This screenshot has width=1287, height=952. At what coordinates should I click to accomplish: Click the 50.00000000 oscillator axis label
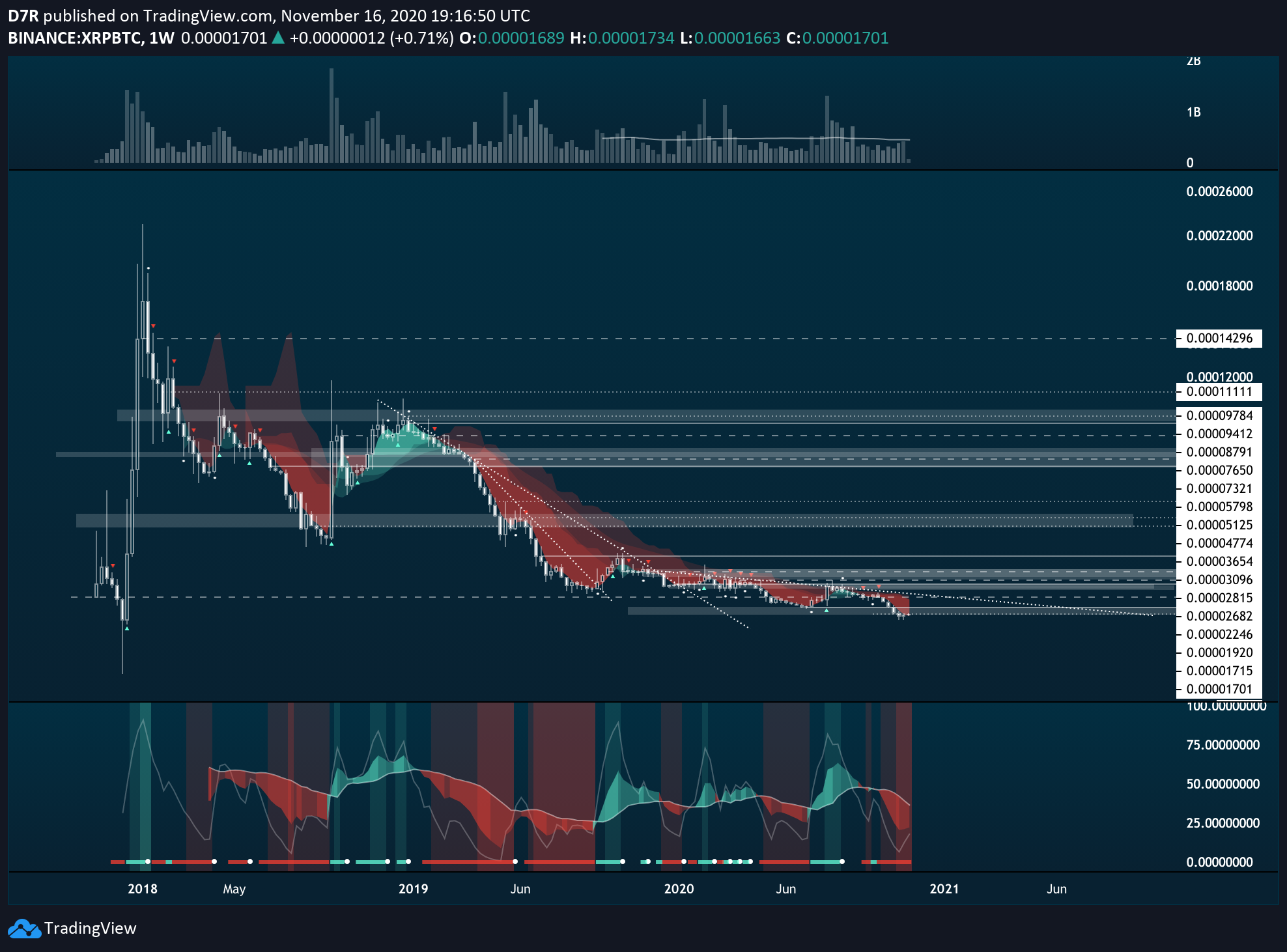(1223, 784)
